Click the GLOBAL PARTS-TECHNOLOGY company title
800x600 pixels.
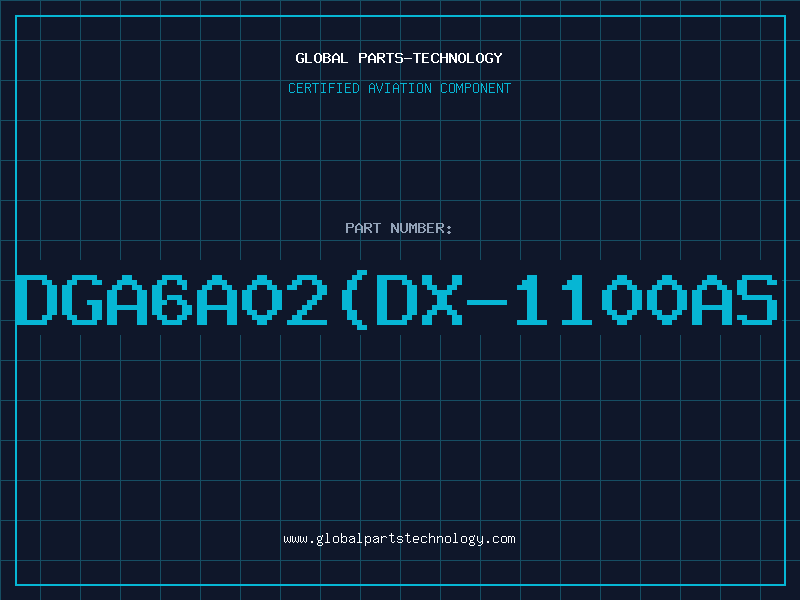coord(399,58)
